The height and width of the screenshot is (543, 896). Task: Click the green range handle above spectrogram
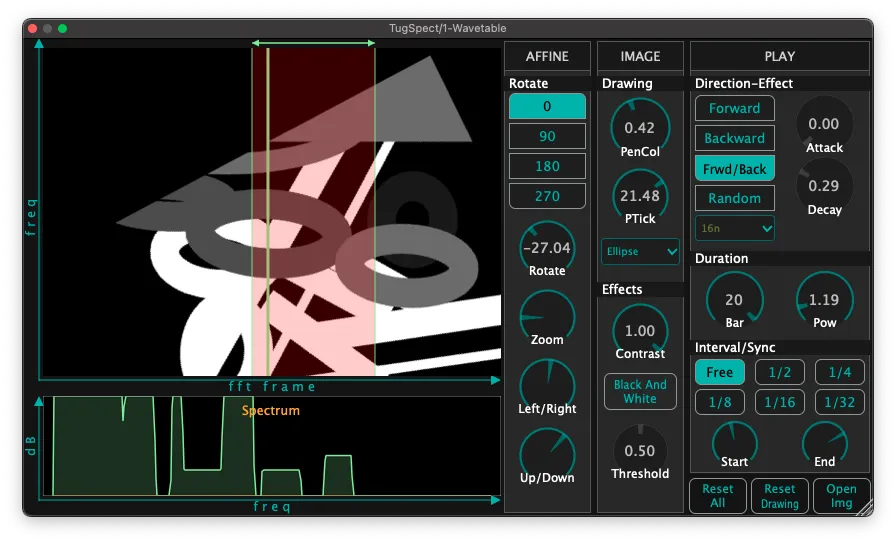pyautogui.click(x=313, y=43)
